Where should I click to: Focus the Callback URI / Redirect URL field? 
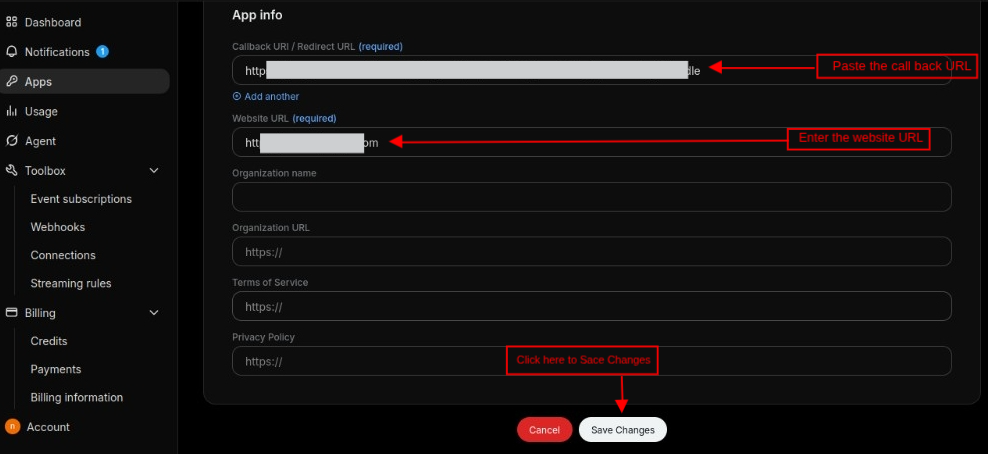[592, 71]
